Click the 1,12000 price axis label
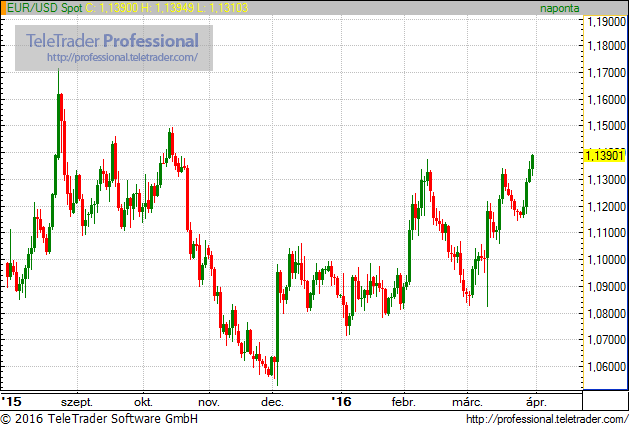 tap(606, 207)
